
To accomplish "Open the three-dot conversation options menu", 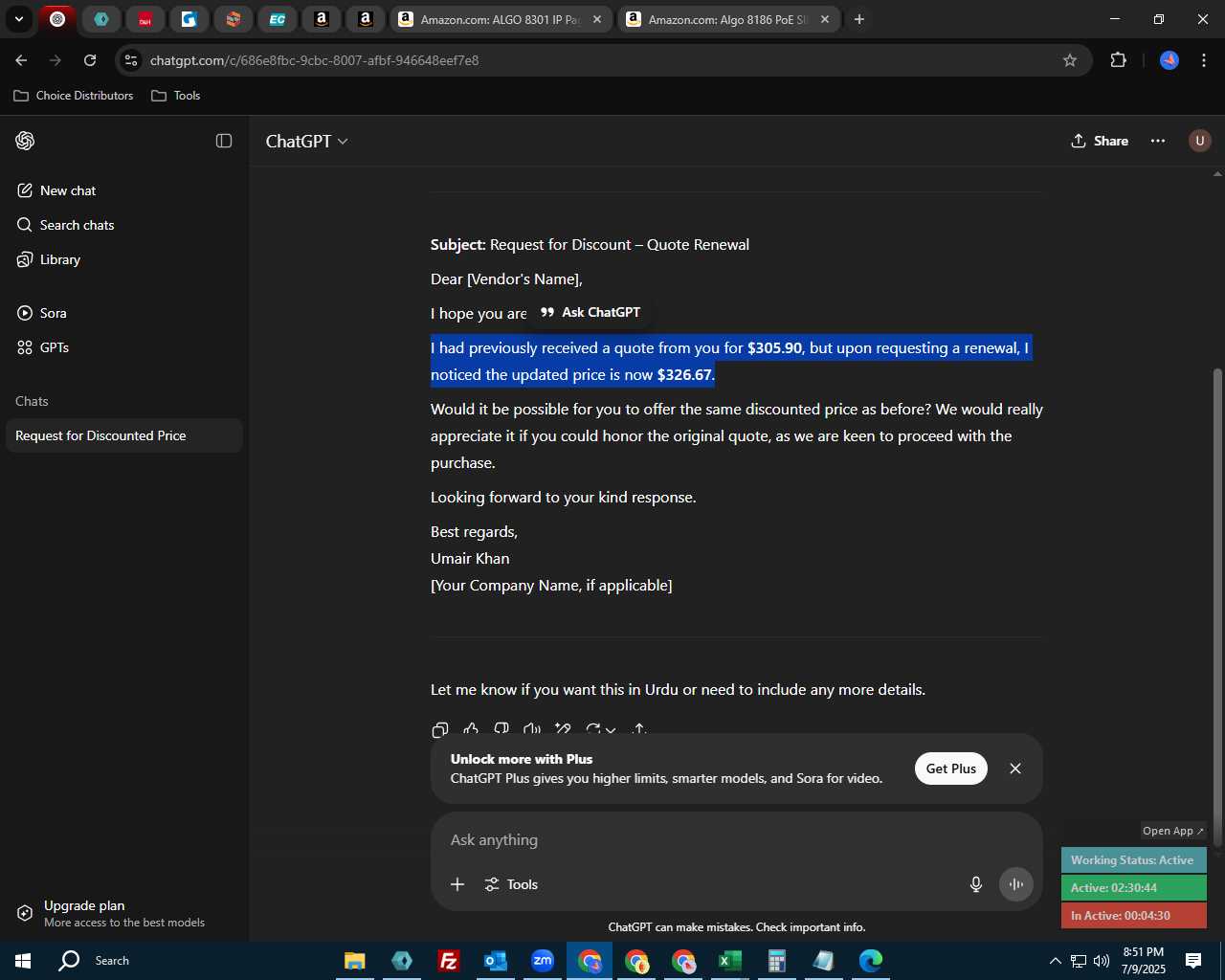I will point(1158,141).
